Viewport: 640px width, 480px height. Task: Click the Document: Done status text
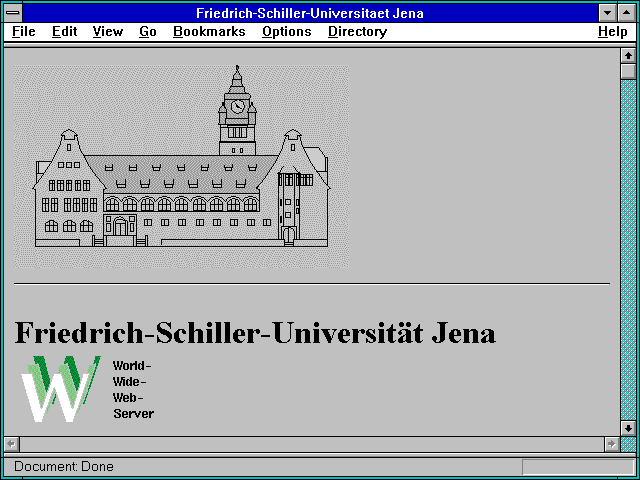64,466
